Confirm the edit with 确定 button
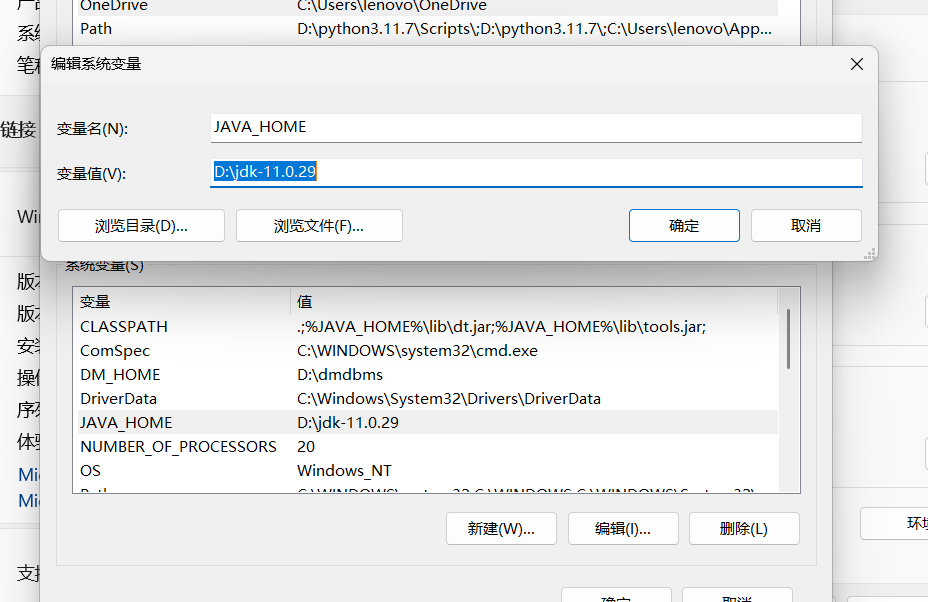 (x=684, y=226)
